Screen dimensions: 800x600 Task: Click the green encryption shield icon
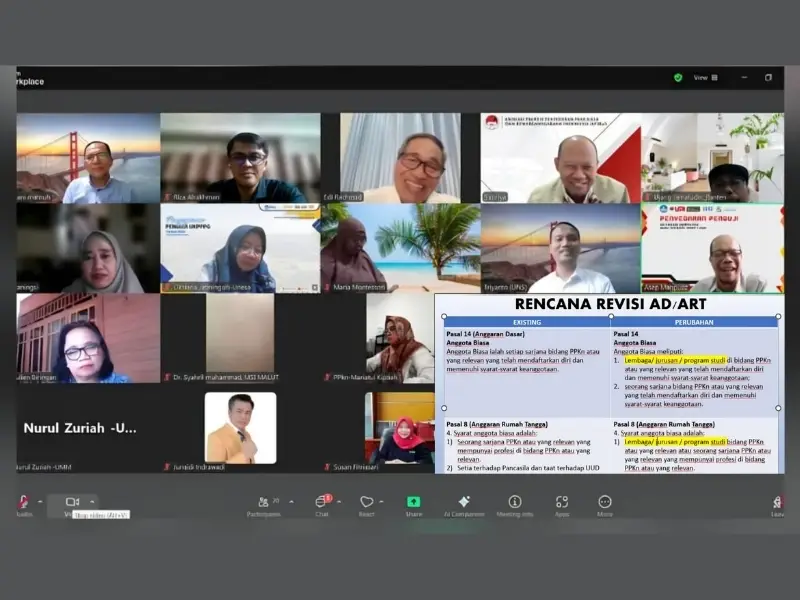[x=678, y=77]
